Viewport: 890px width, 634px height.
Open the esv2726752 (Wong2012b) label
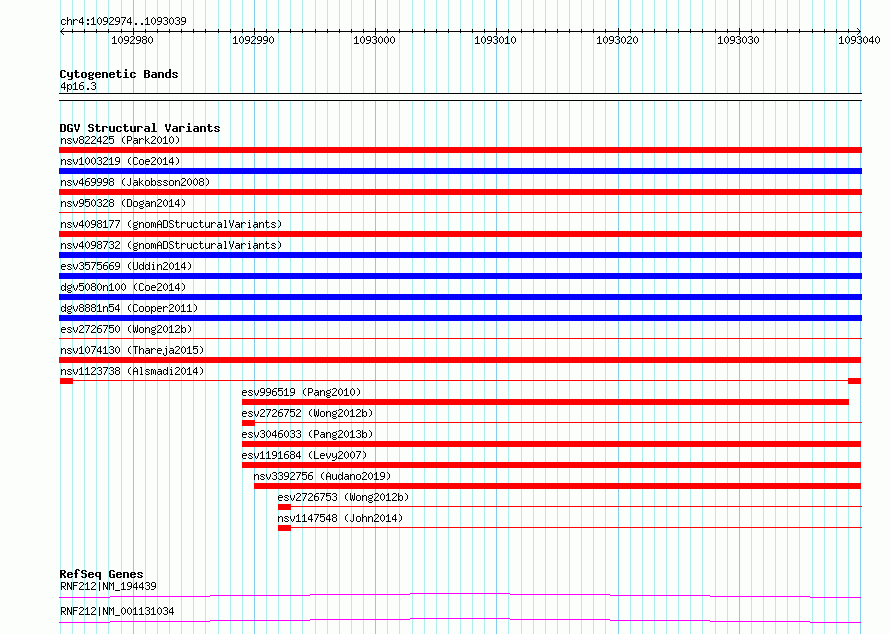[307, 413]
